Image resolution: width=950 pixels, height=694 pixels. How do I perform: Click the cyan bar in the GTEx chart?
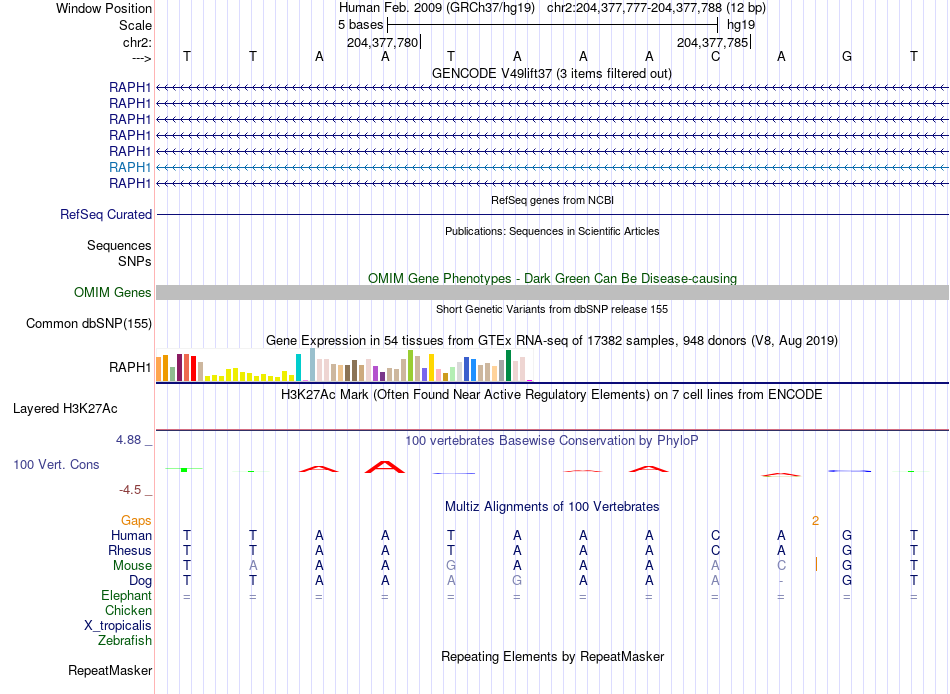pyautogui.click(x=298, y=367)
